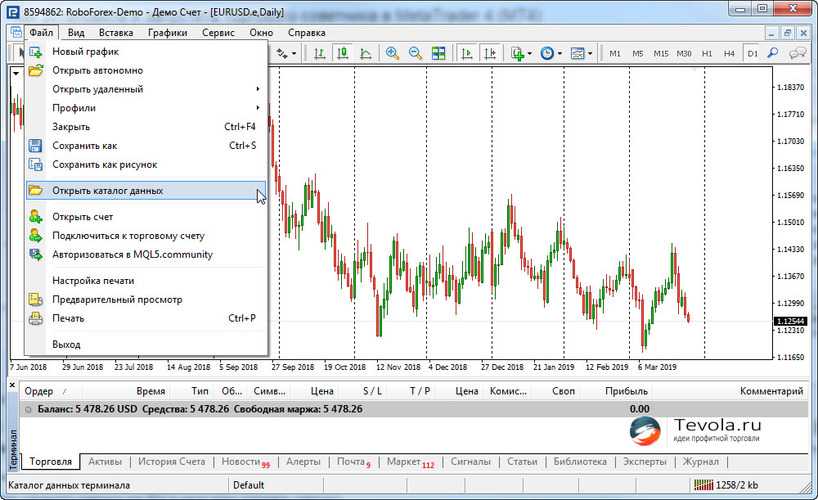Switch to the История Счета tab

pyautogui.click(x=171, y=462)
